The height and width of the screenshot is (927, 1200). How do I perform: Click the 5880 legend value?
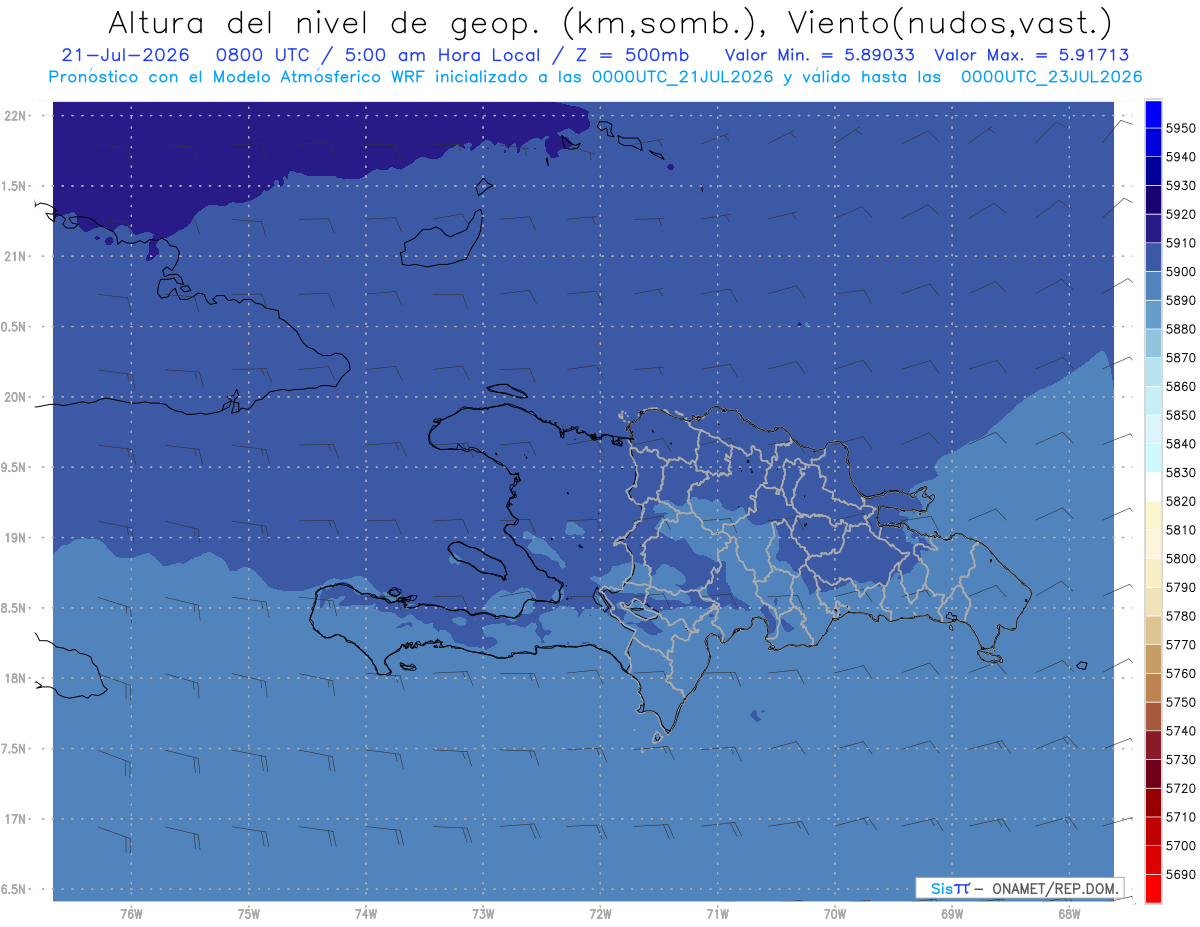pos(1180,329)
